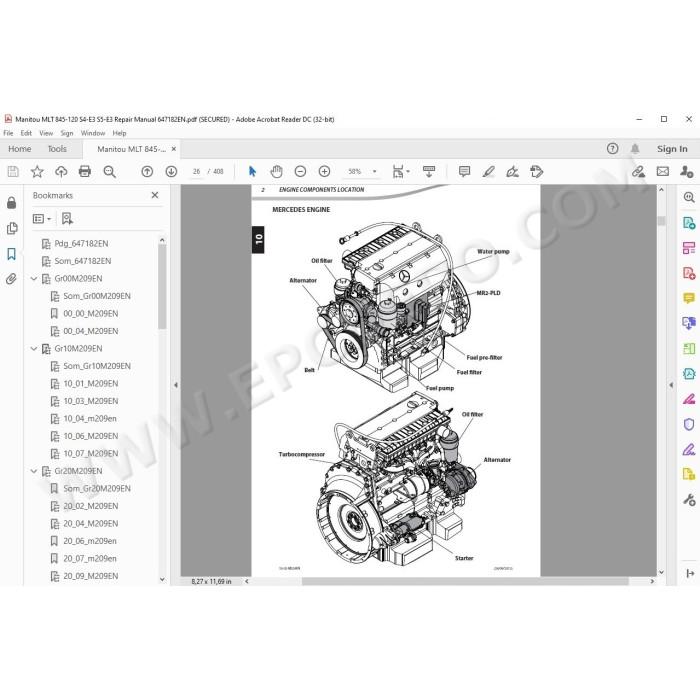700x700 pixels.
Task: Open the View menu
Action: point(46,133)
